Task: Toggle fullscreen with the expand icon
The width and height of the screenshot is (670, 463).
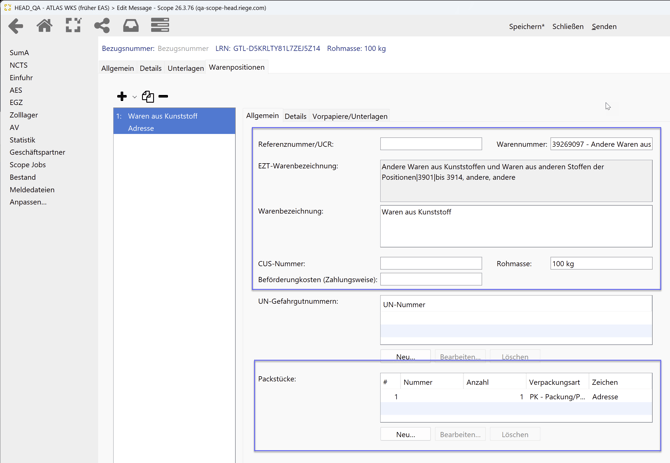Action: coord(73,26)
